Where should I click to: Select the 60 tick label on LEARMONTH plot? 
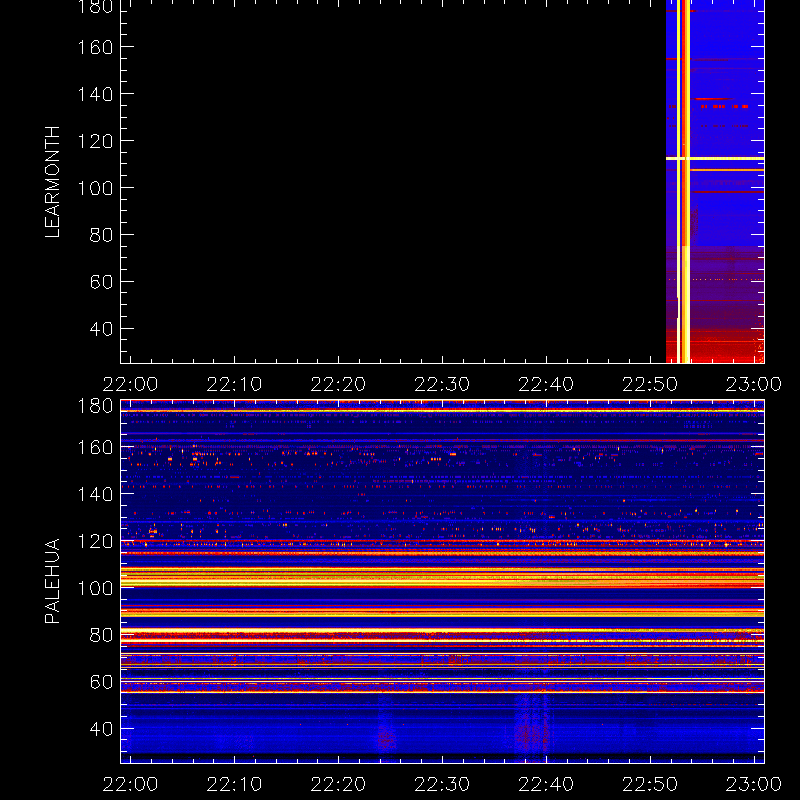(101, 282)
